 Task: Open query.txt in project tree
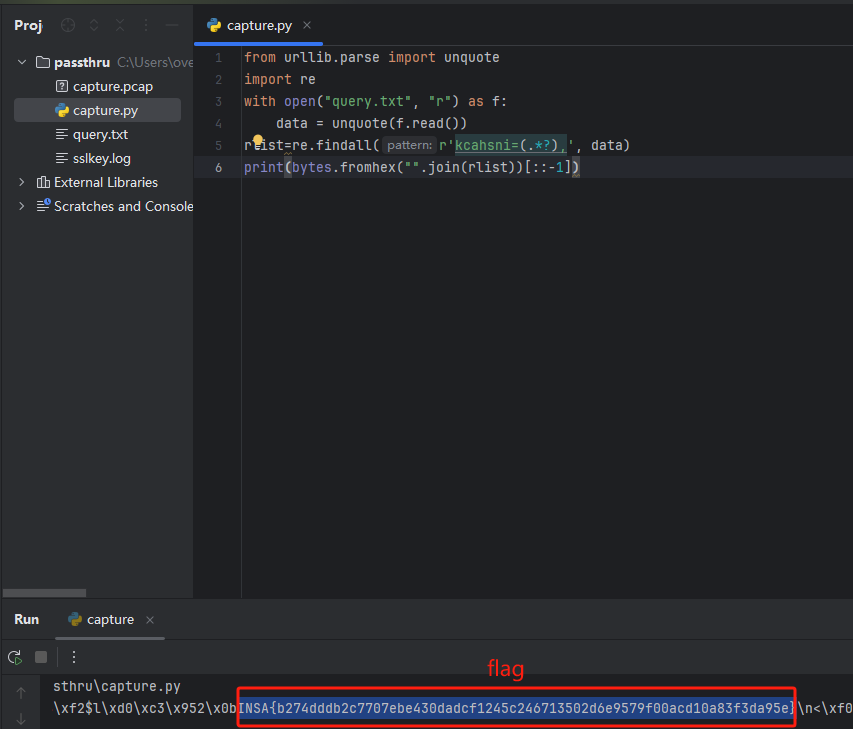[x=100, y=134]
